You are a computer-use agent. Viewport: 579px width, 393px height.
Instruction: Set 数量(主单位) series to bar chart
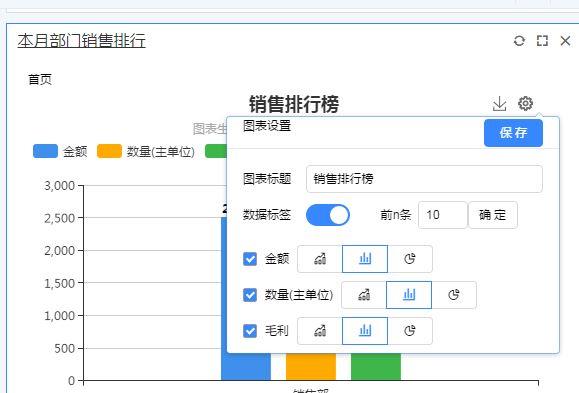(x=409, y=295)
